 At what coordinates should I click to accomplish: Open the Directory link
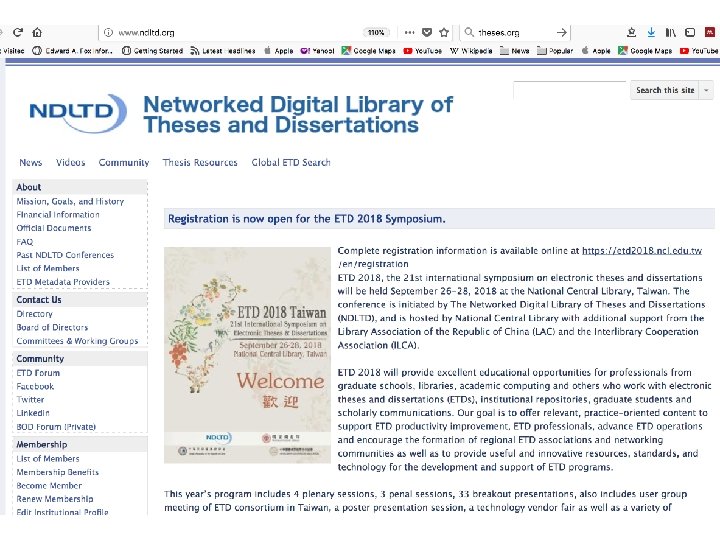point(34,314)
